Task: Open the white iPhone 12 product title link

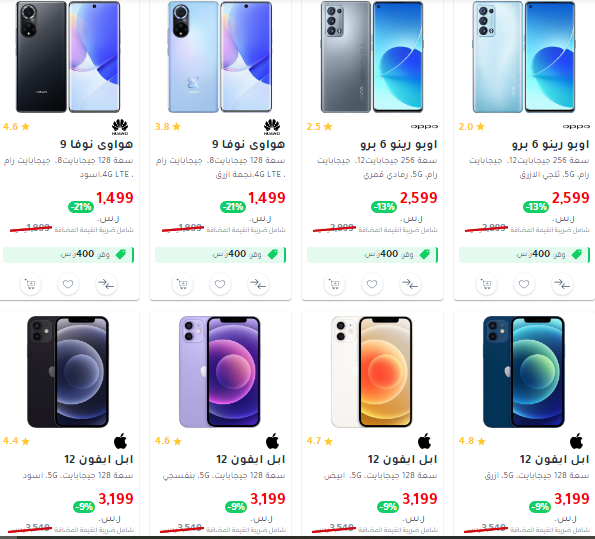Action: click(402, 459)
